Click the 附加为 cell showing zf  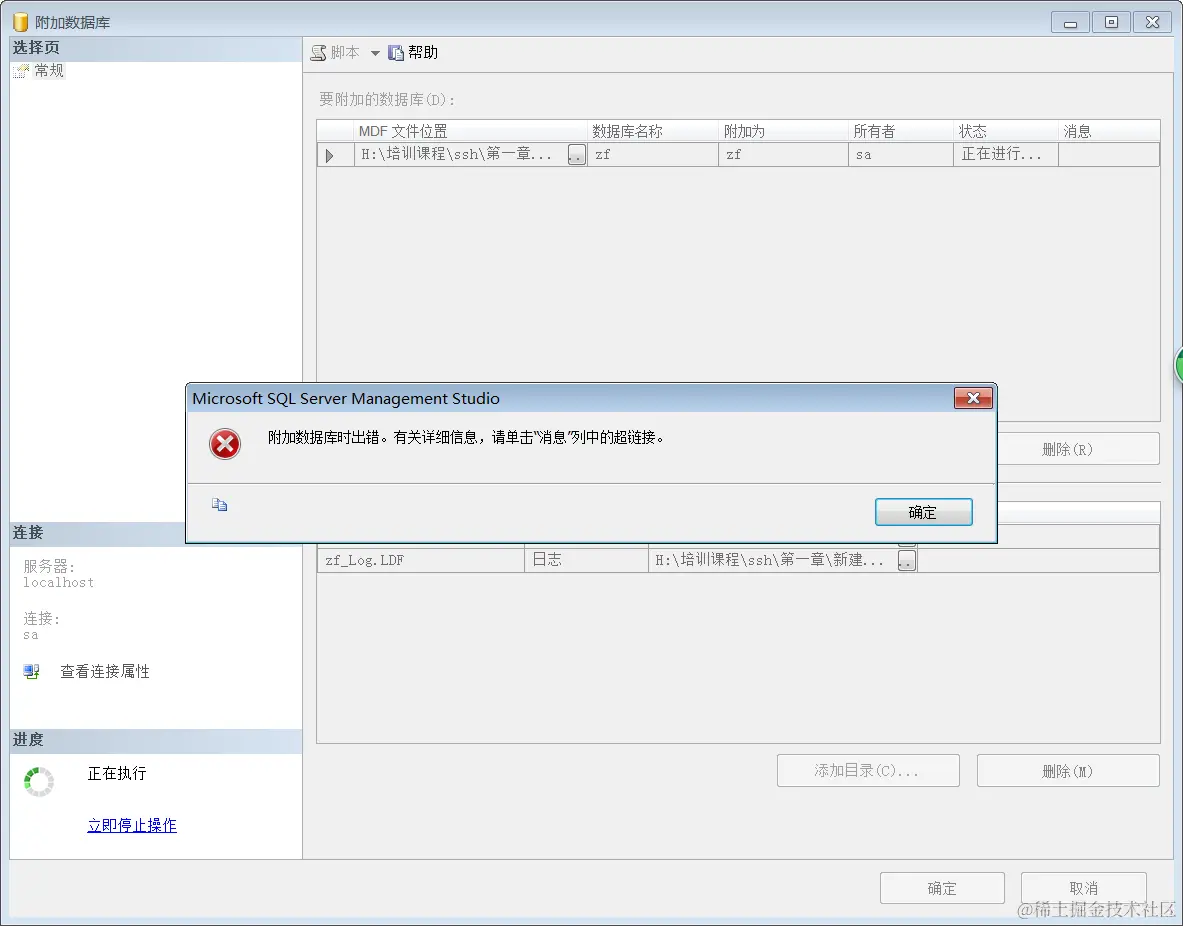784,155
